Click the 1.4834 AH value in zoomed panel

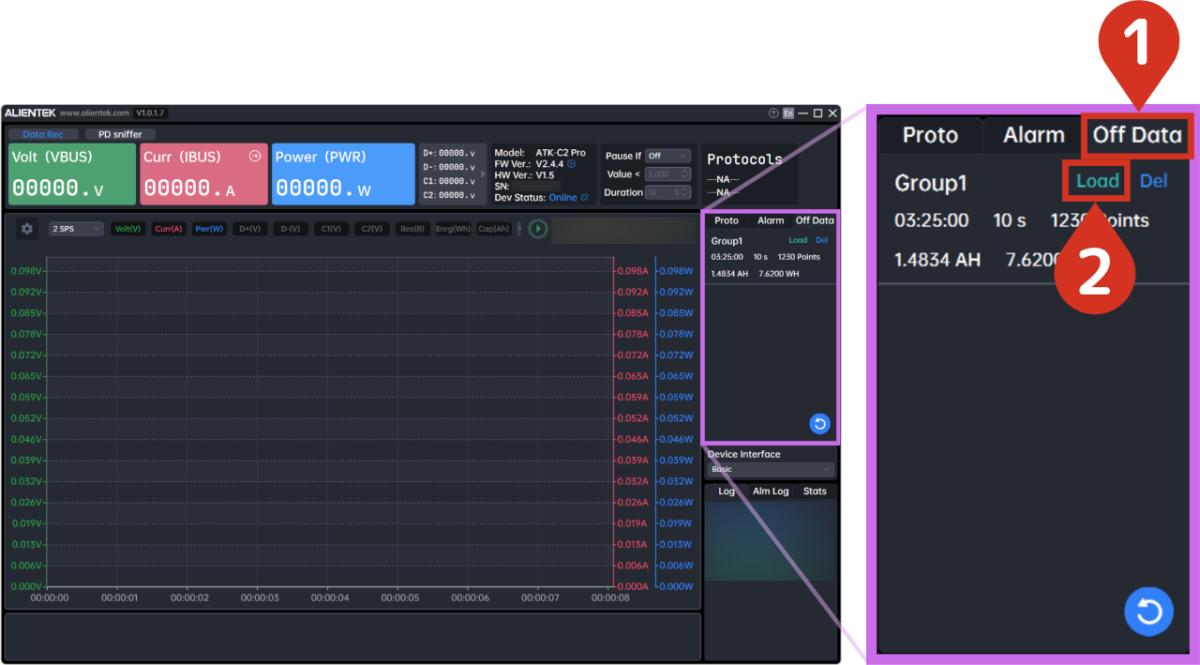click(937, 260)
